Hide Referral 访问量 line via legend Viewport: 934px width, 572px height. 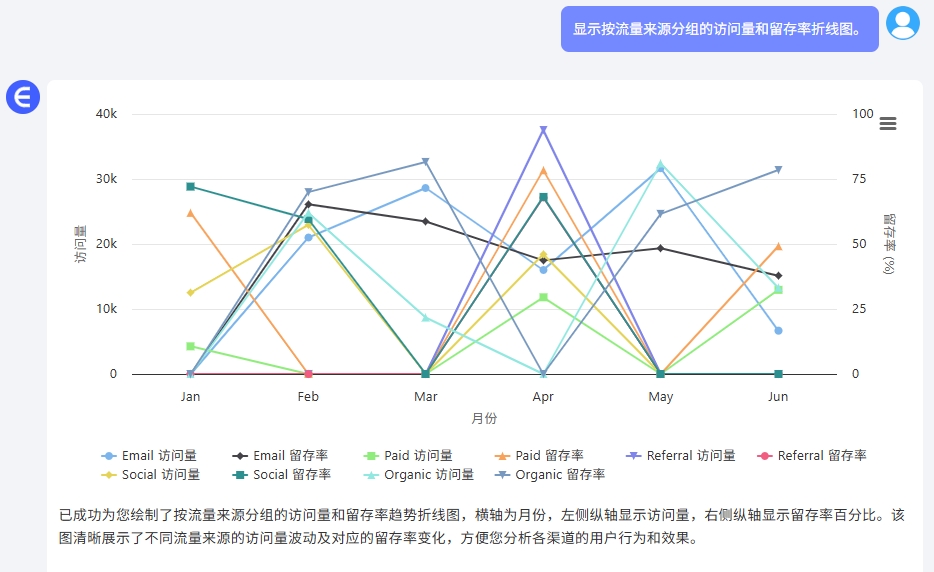click(681, 456)
